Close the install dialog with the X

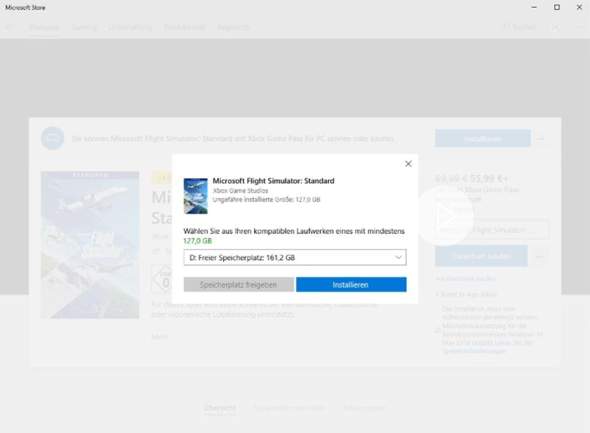[408, 164]
